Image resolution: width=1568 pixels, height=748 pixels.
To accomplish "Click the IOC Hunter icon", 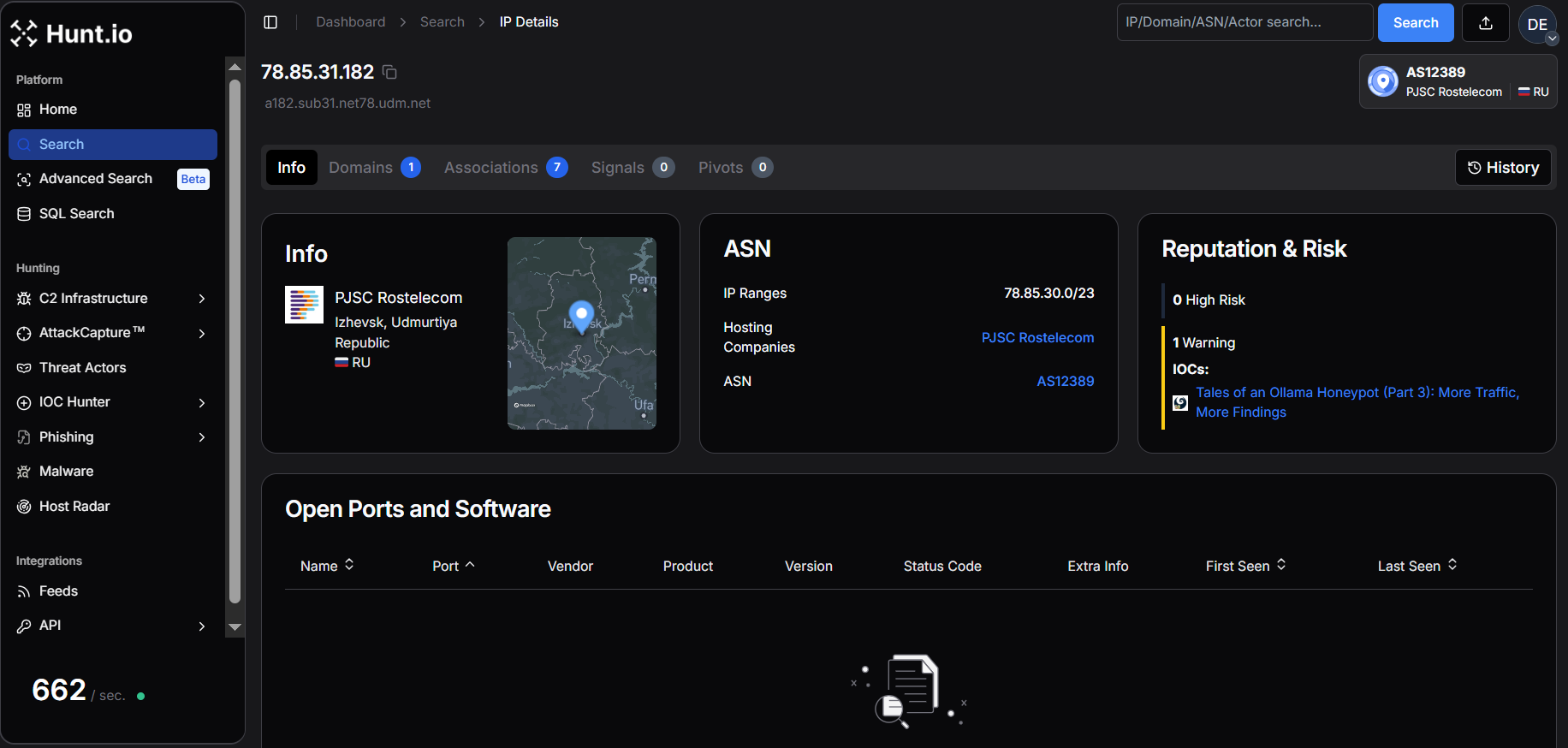I will [24, 402].
